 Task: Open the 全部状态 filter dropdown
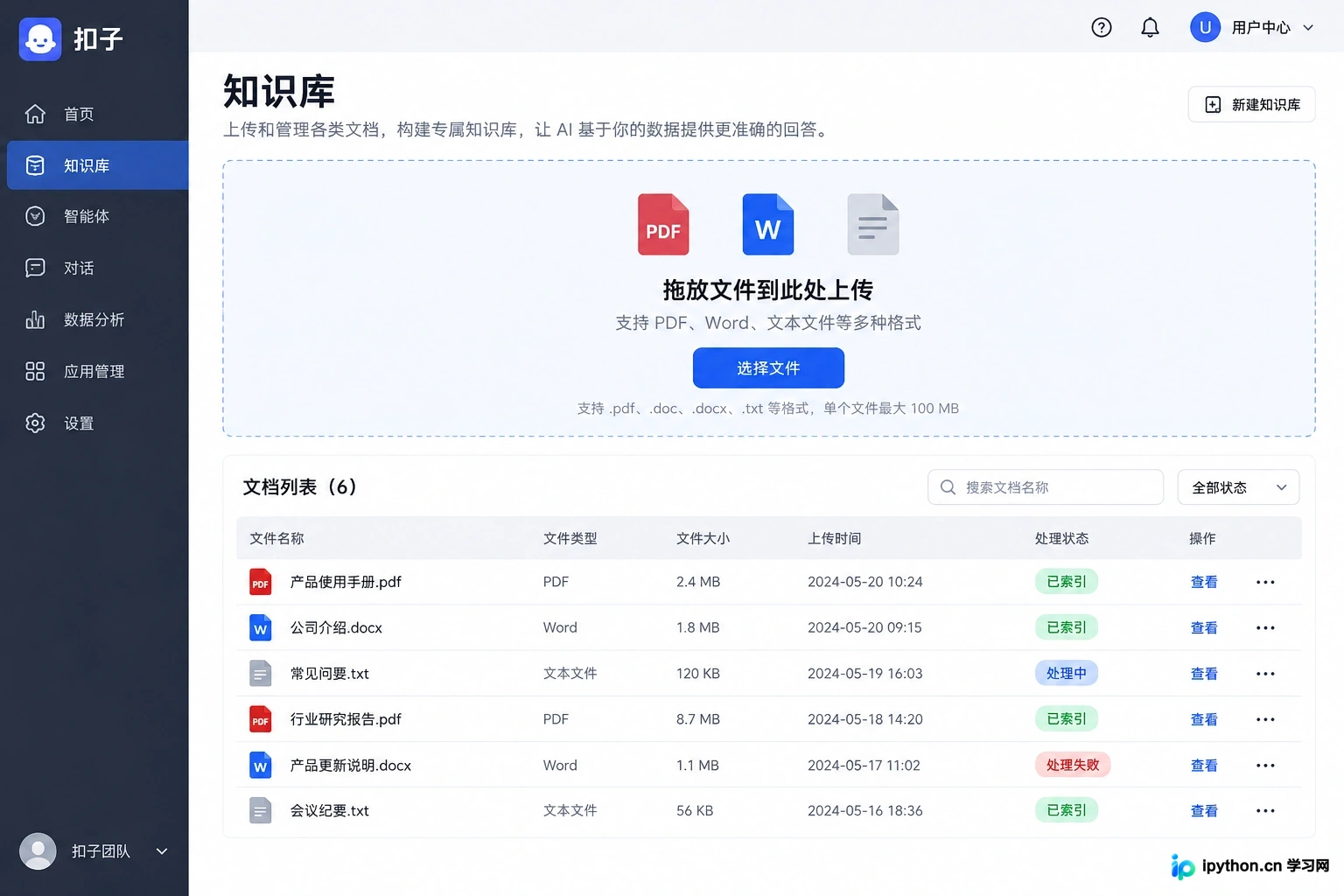pyautogui.click(x=1238, y=487)
